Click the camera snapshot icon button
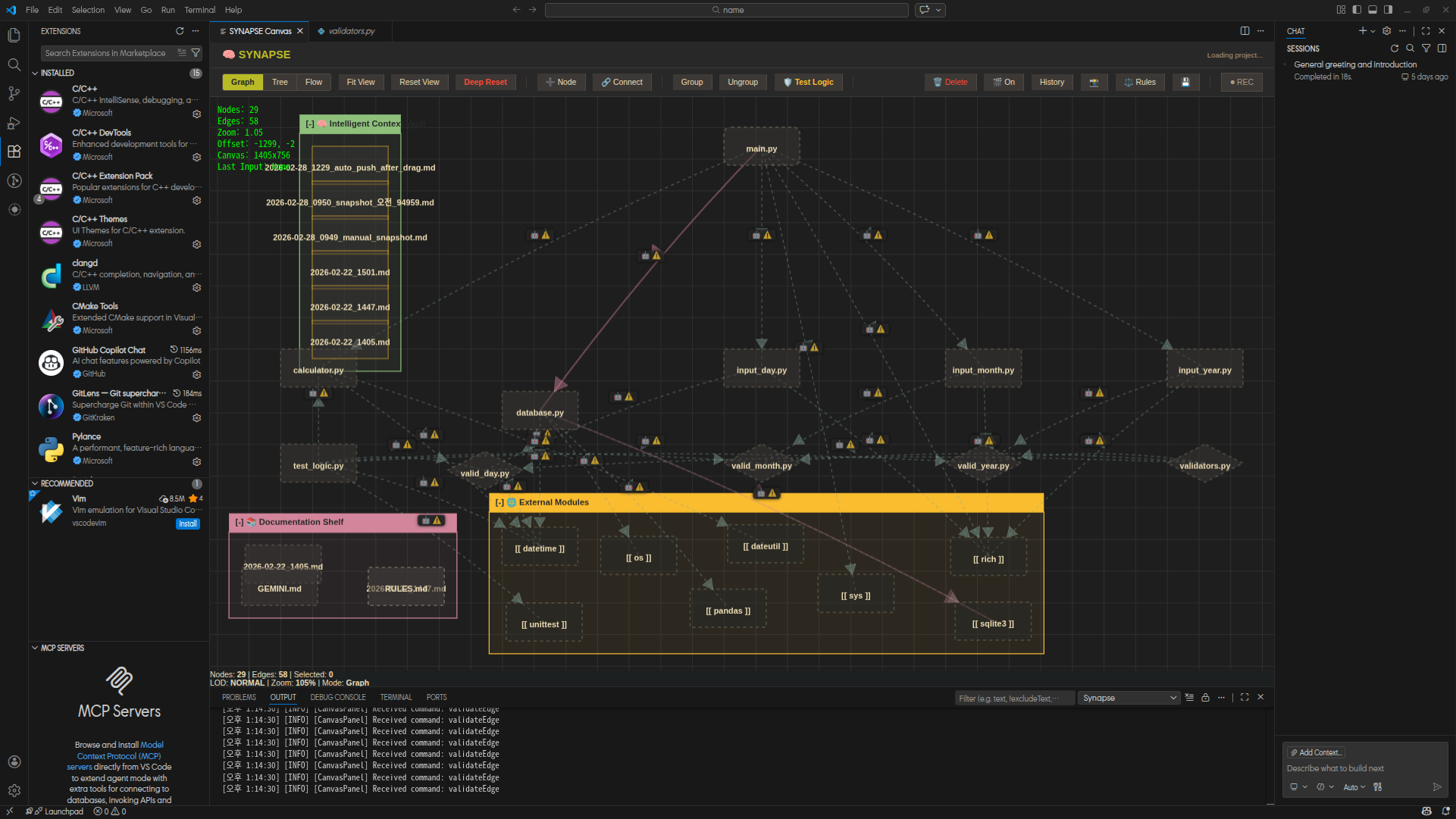This screenshot has width=1456, height=819. [1094, 82]
